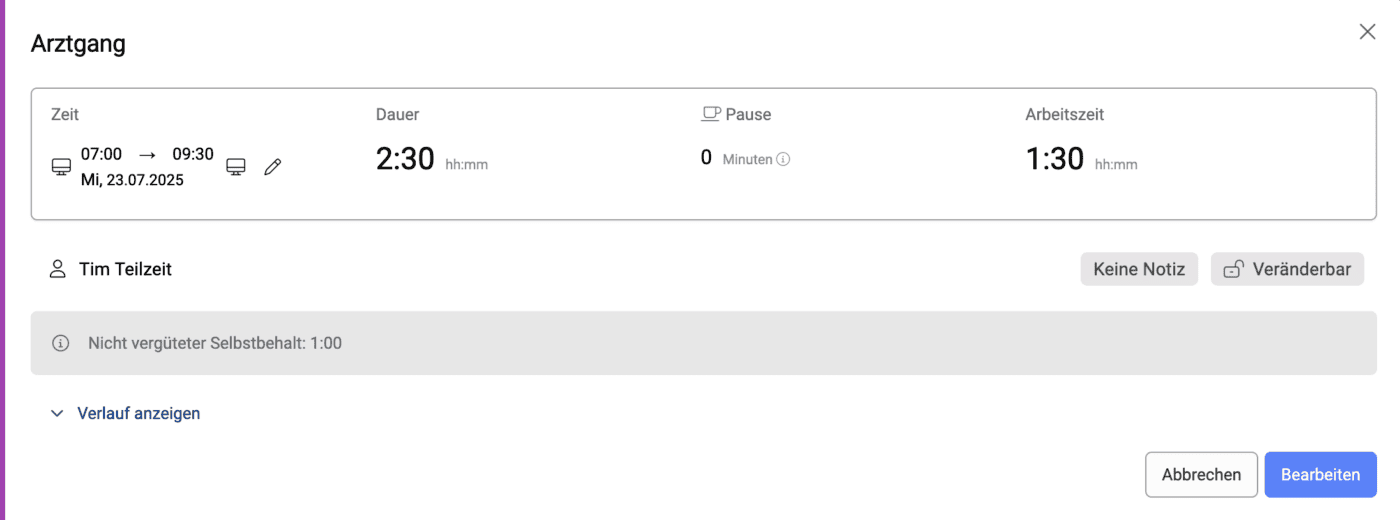Click the coffee cup Pause icon
The image size is (1400, 520).
click(x=711, y=114)
